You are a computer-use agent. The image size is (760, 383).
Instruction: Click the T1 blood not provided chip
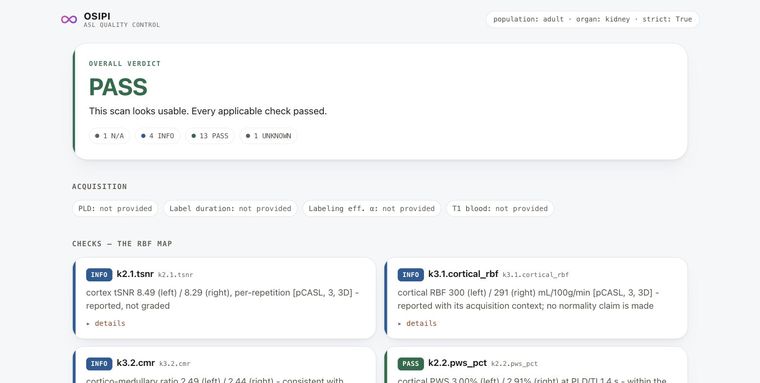[500, 208]
